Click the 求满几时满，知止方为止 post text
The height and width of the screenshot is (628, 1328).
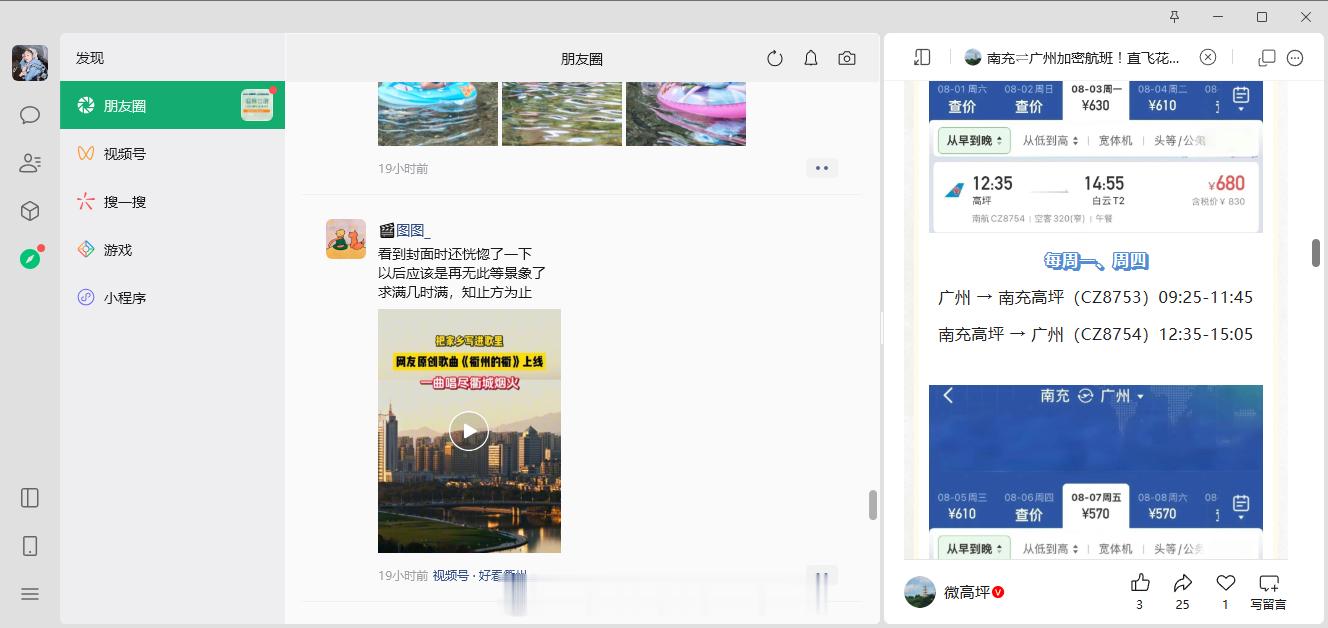[x=455, y=292]
